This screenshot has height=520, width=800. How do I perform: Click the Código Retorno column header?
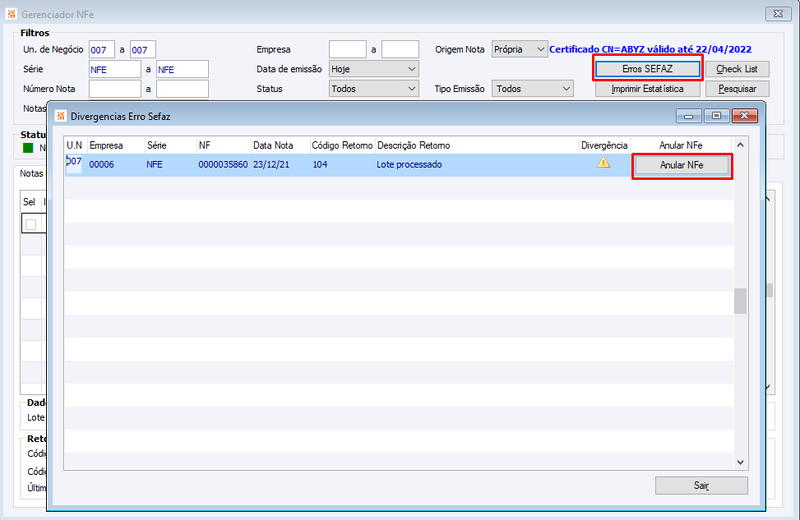click(342, 145)
